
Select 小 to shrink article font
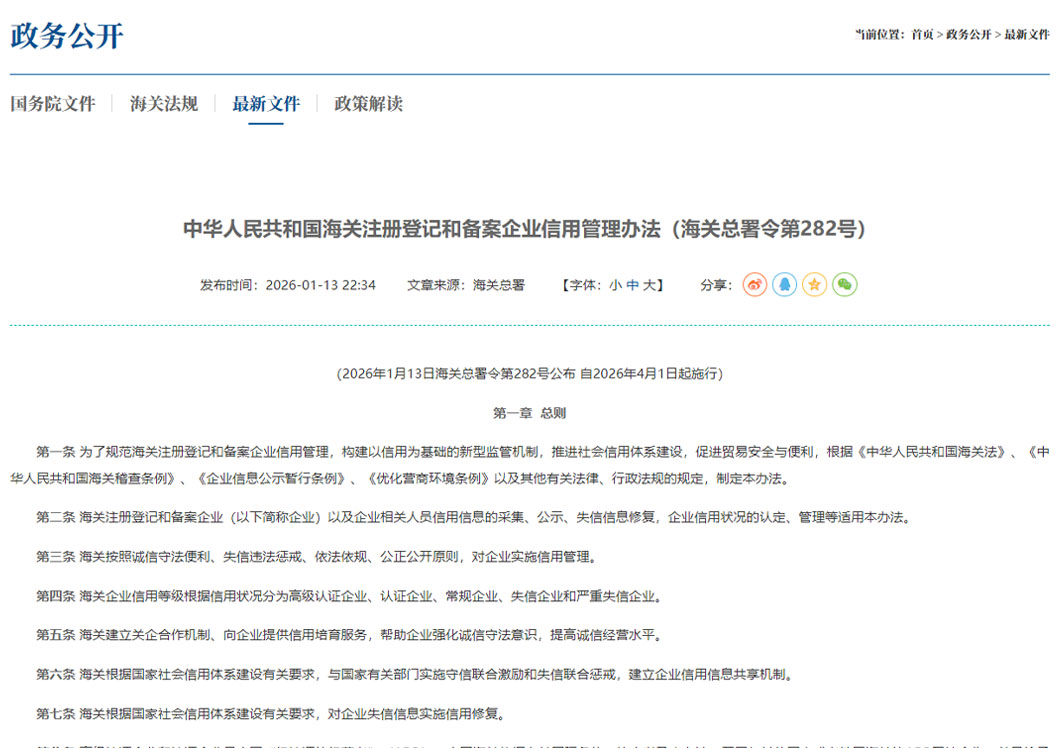click(x=616, y=285)
